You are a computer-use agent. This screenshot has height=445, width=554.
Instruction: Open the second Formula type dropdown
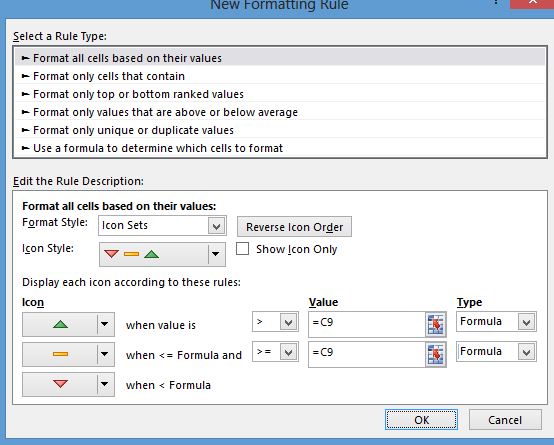point(496,352)
